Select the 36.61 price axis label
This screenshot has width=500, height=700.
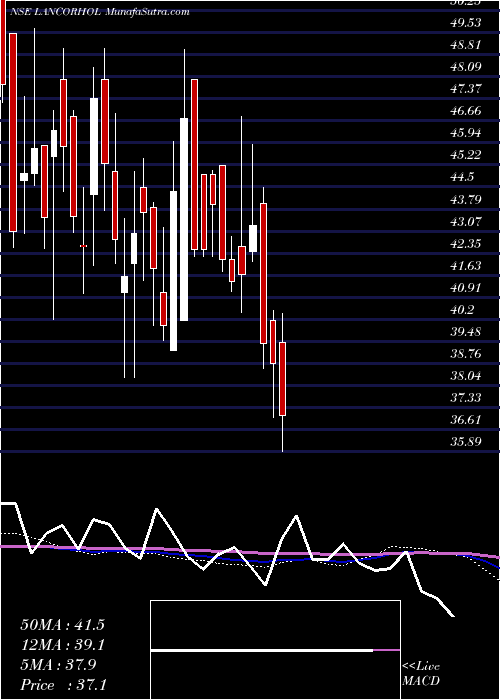(x=467, y=420)
